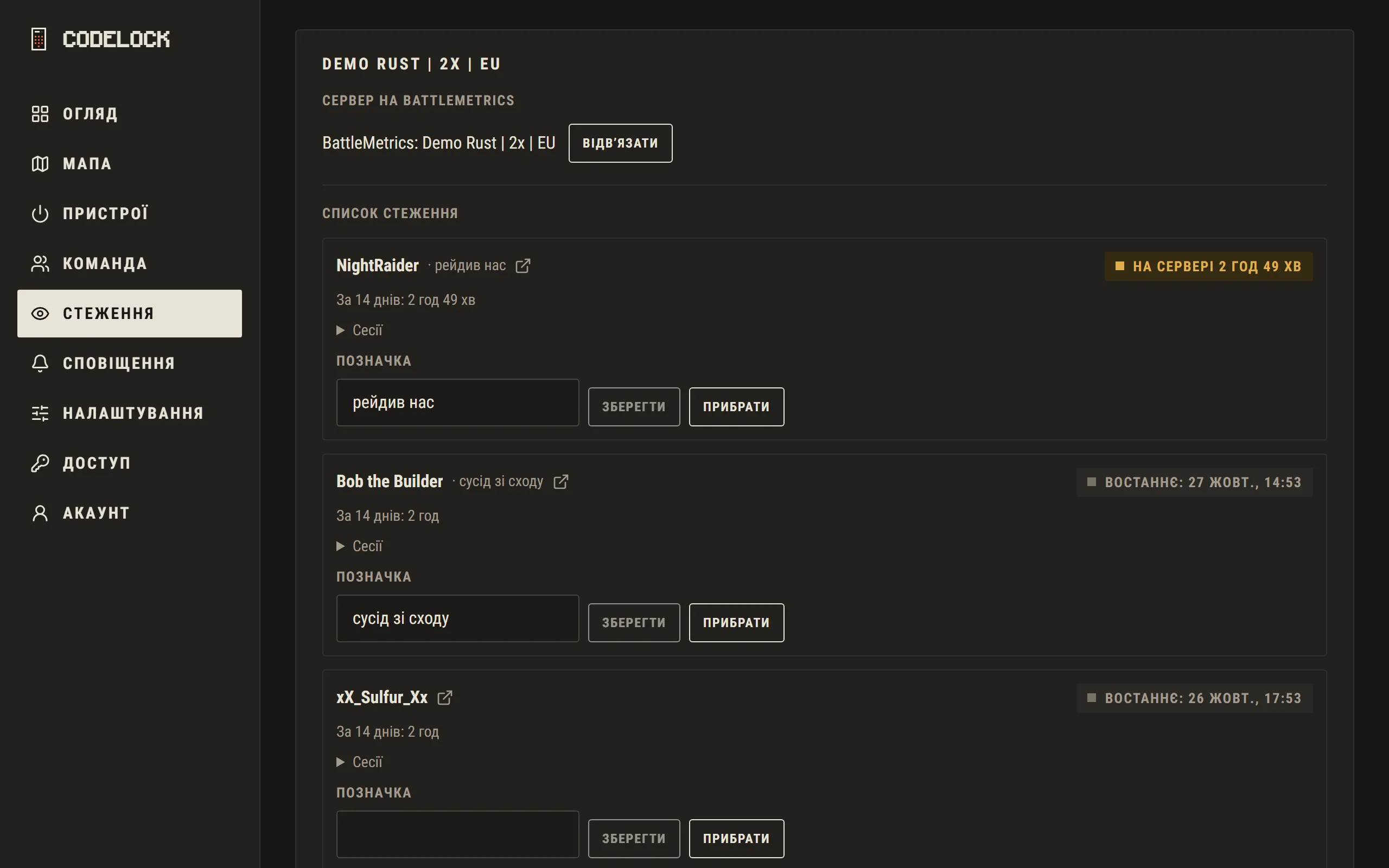Open xX_Sulfur_Xx external profile link icon
The width and height of the screenshot is (1389, 868).
pyautogui.click(x=445, y=698)
